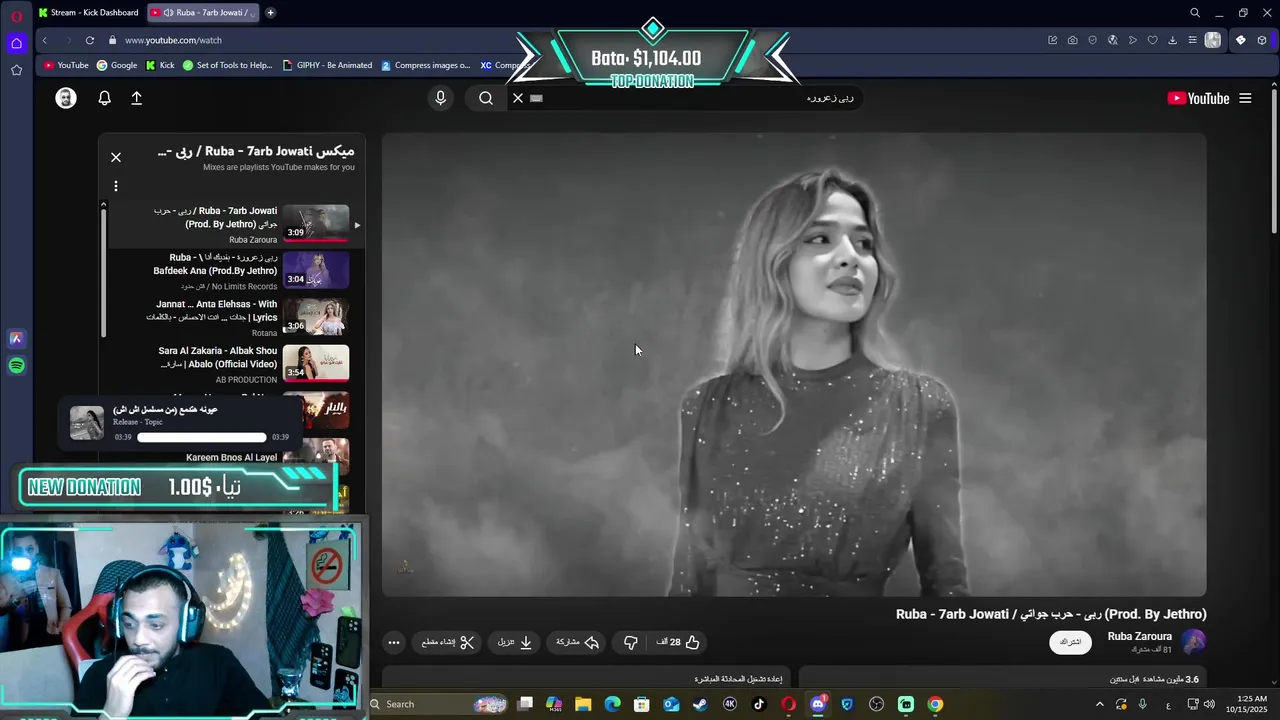Open Aria AI in Opera sidebar
The height and width of the screenshot is (720, 1280).
(x=16, y=339)
